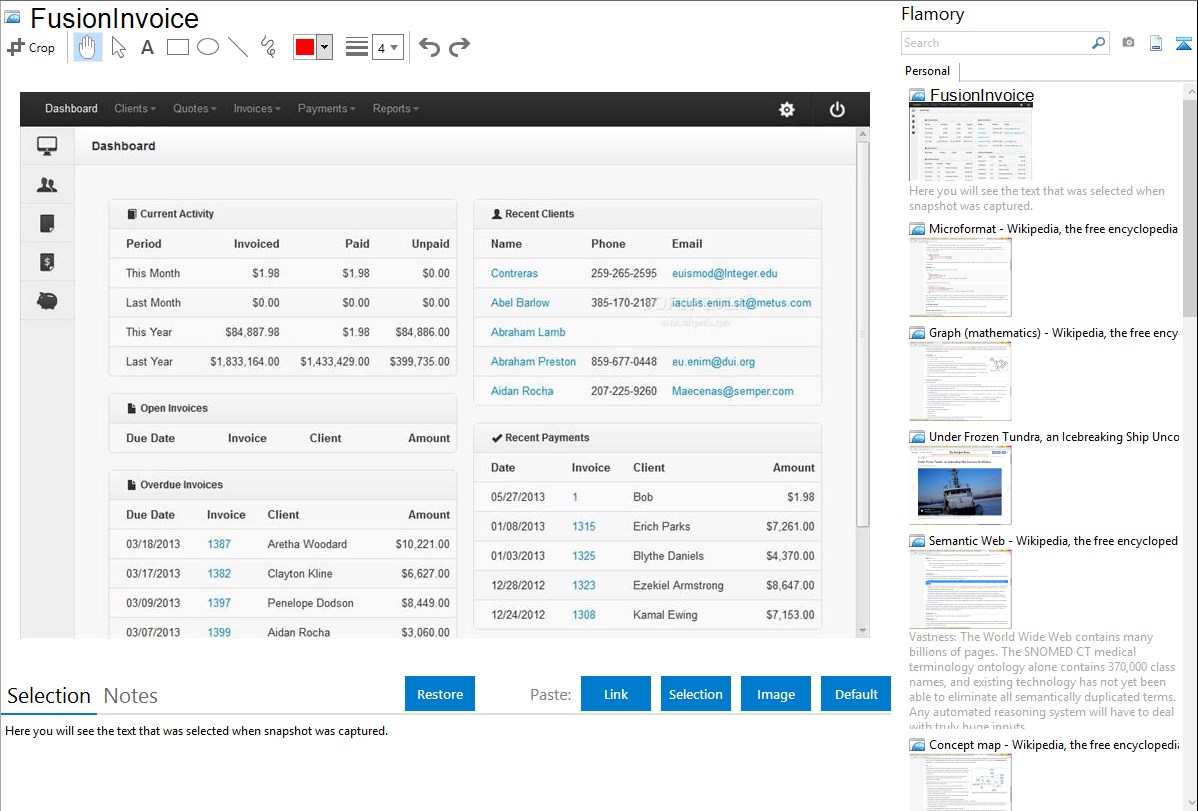Screen dimensions: 1198x811
Task: Click the blue upload icon in Flamory panel
Action: click(1183, 43)
